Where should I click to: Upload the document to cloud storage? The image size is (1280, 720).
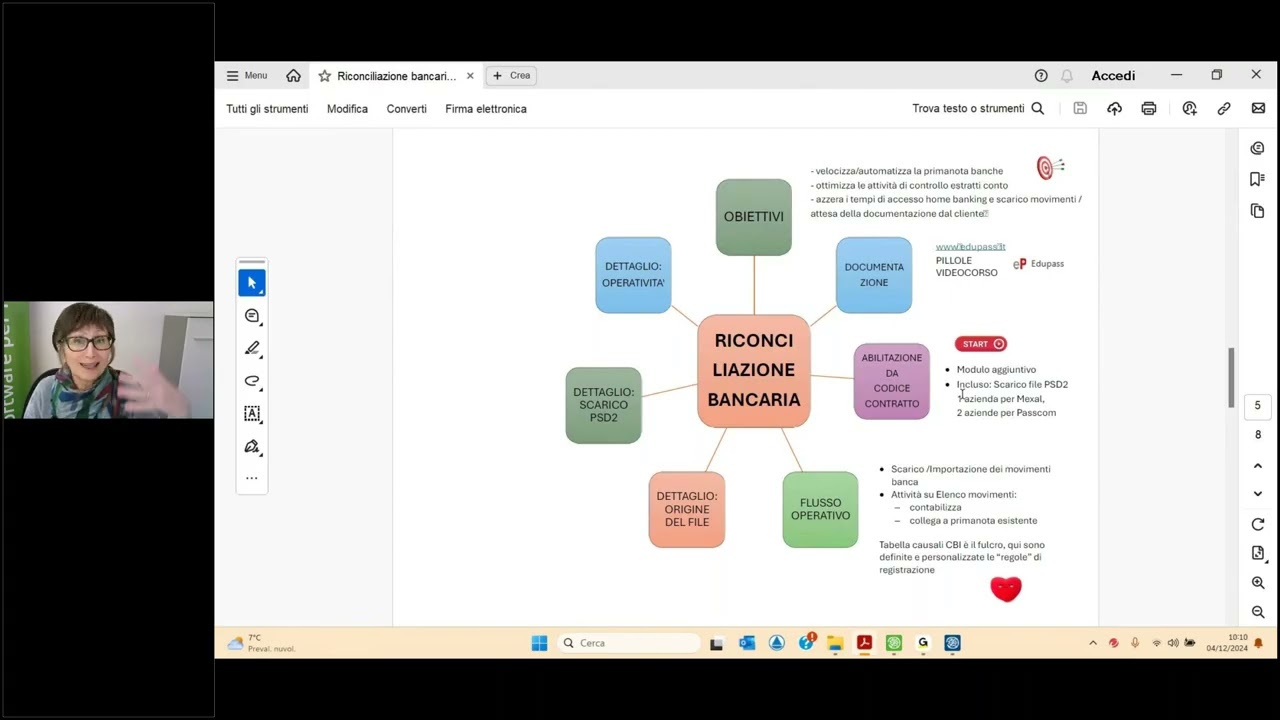[x=1114, y=108]
